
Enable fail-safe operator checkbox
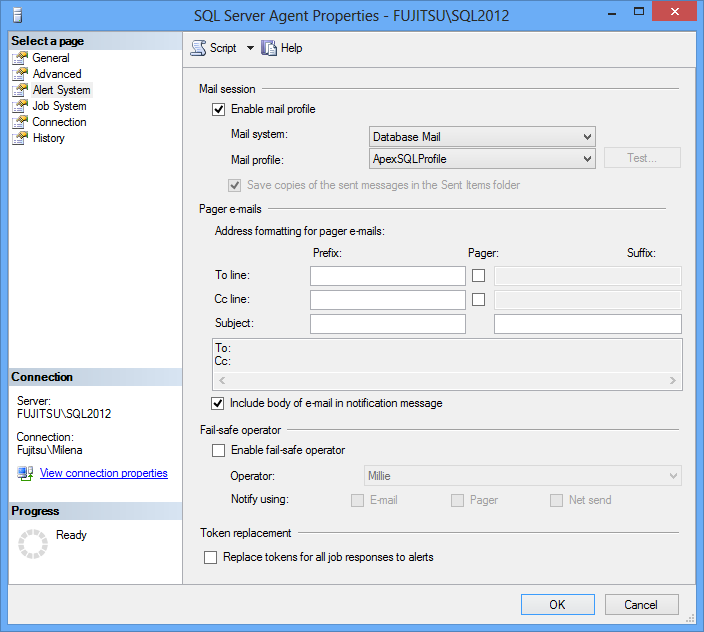[x=219, y=450]
